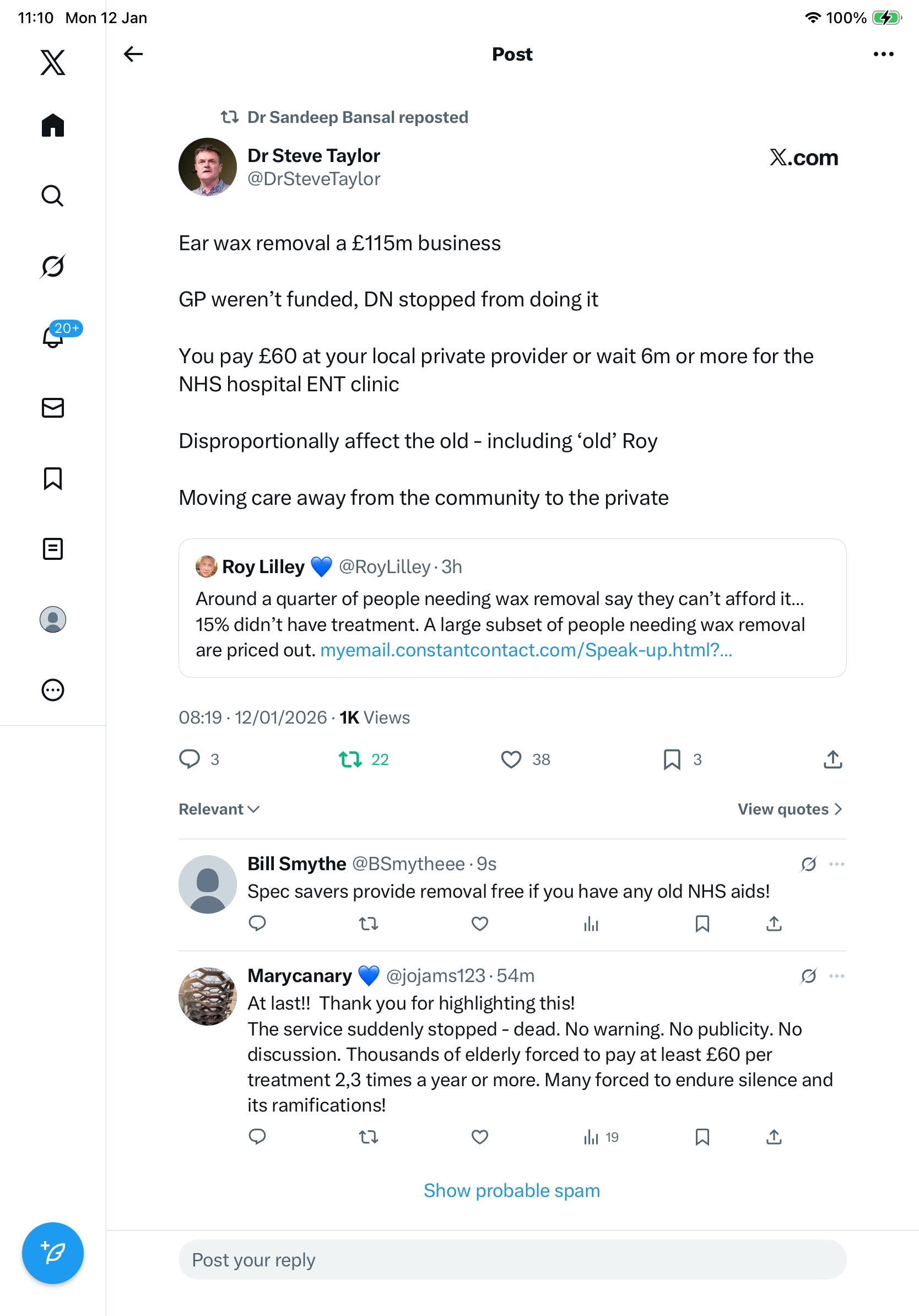Tap the compose new post button

coord(53,1253)
